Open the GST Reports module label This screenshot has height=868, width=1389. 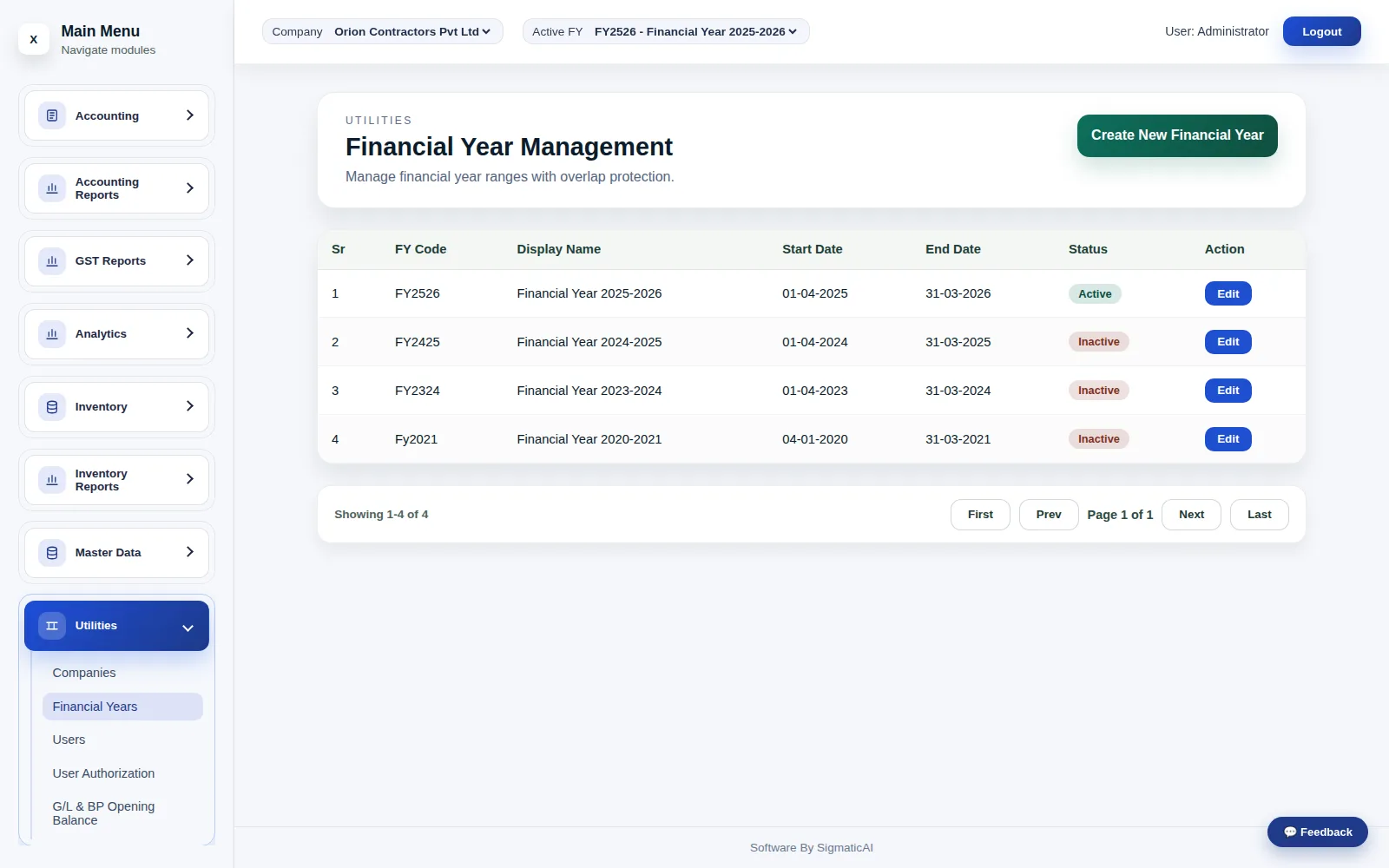click(x=110, y=261)
